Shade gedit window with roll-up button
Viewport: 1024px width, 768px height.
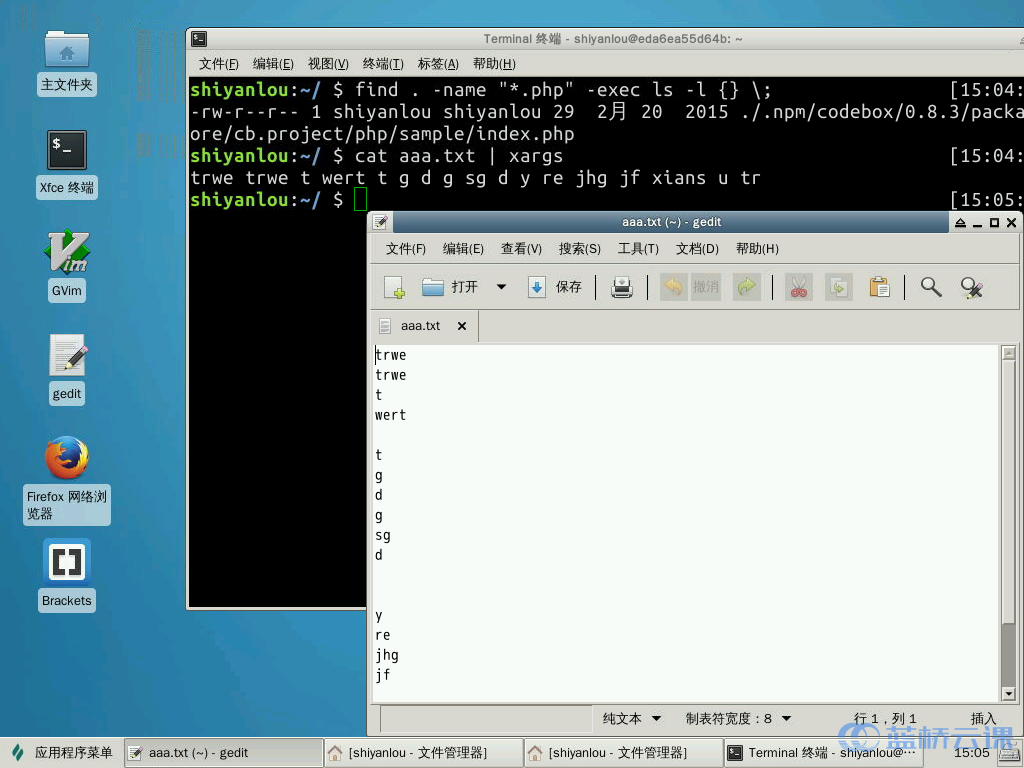pyautogui.click(x=960, y=223)
